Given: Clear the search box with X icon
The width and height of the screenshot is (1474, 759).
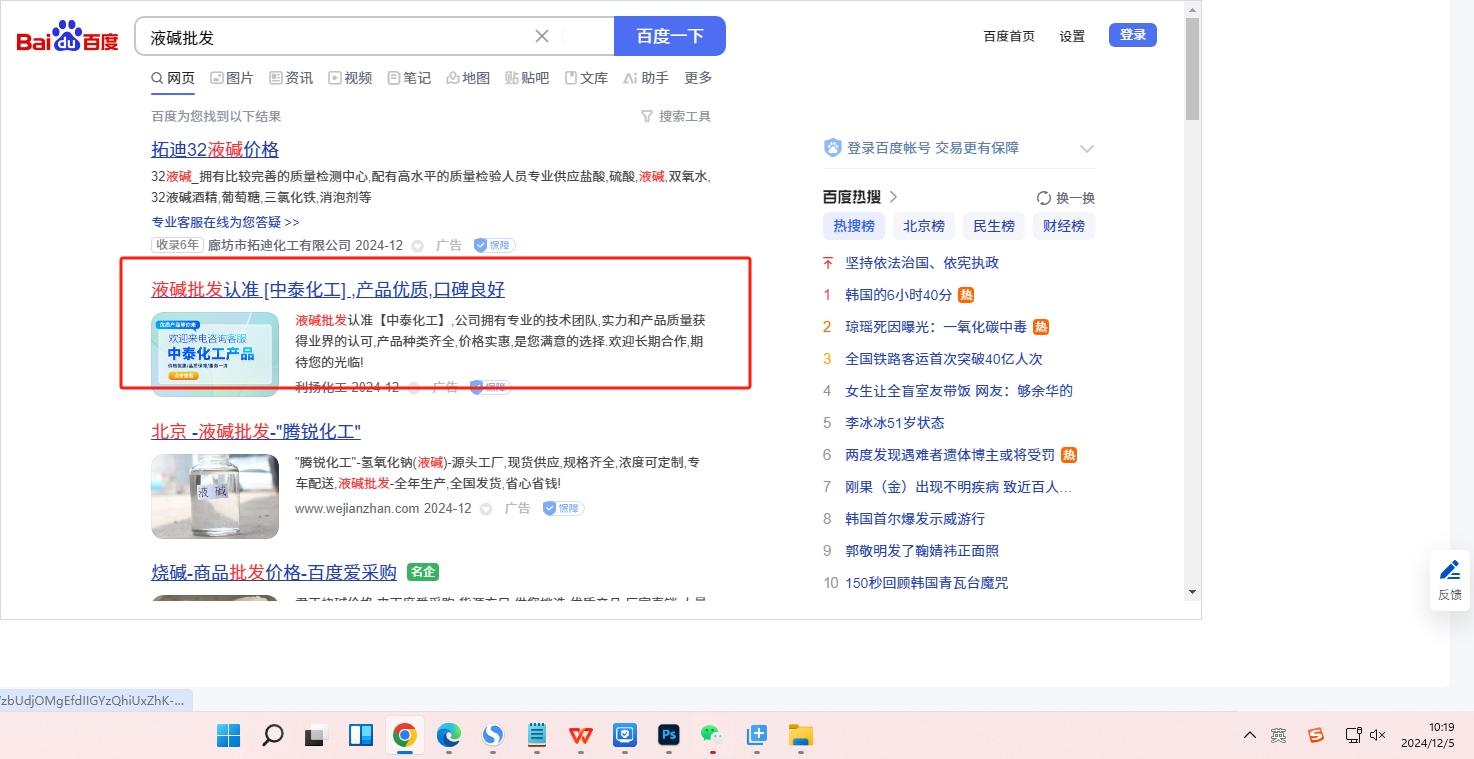Looking at the screenshot, I should tap(542, 37).
